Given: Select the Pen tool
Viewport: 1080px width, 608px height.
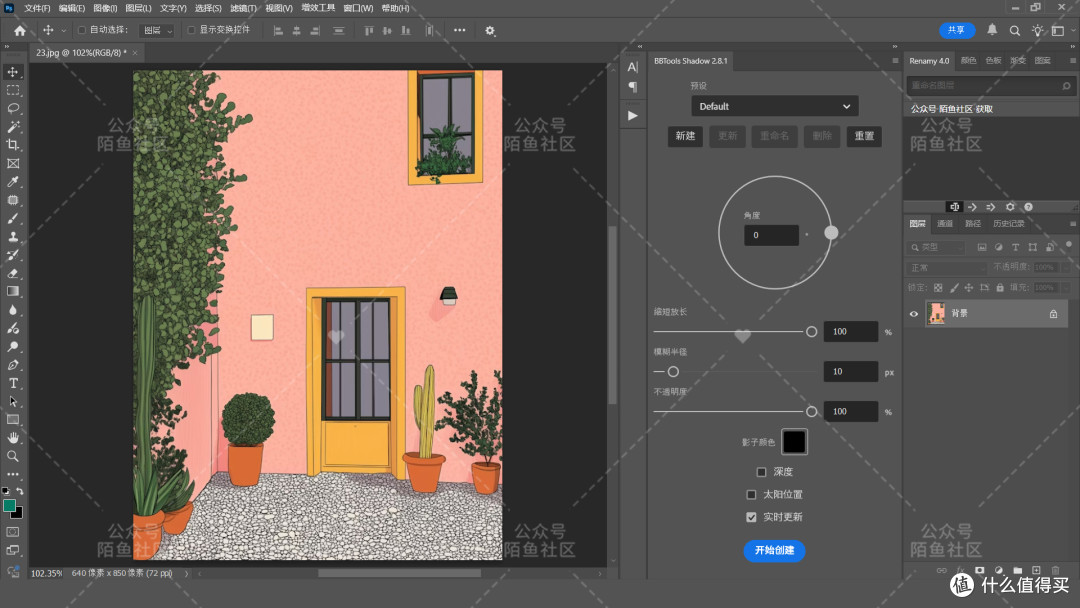Looking at the screenshot, I should tap(13, 365).
